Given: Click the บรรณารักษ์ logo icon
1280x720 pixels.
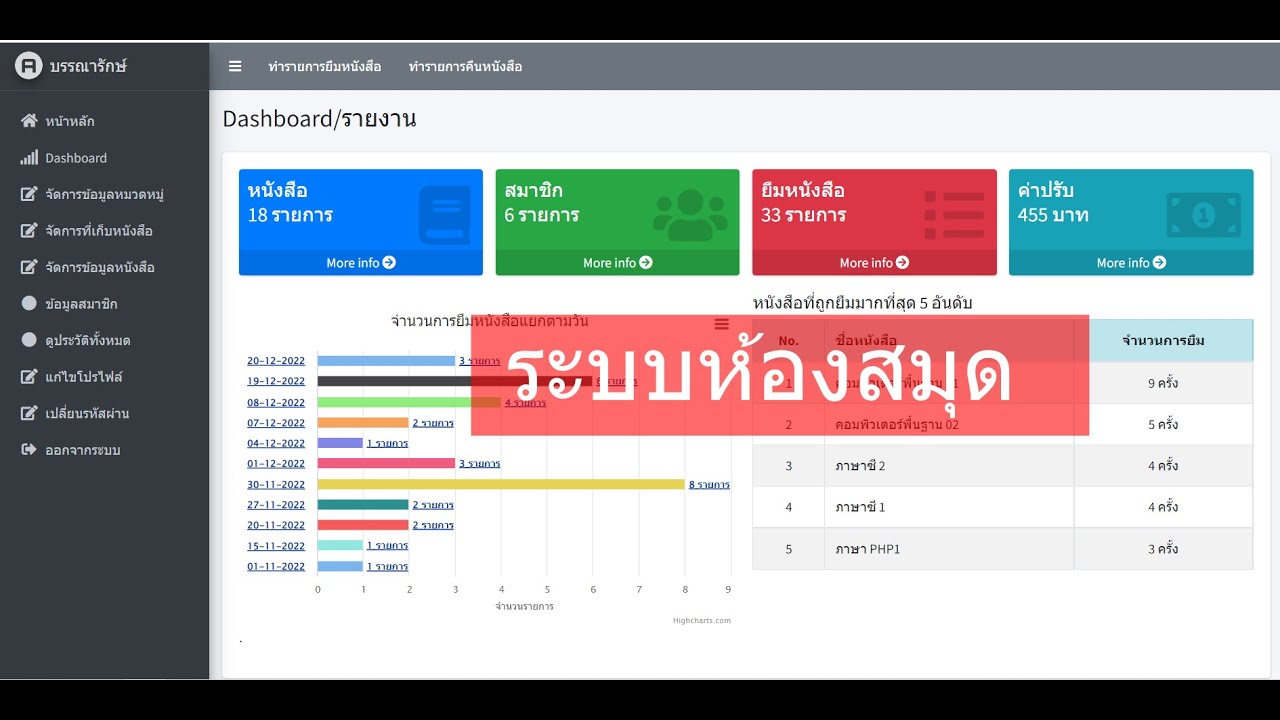Looking at the screenshot, I should pyautogui.click(x=29, y=66).
